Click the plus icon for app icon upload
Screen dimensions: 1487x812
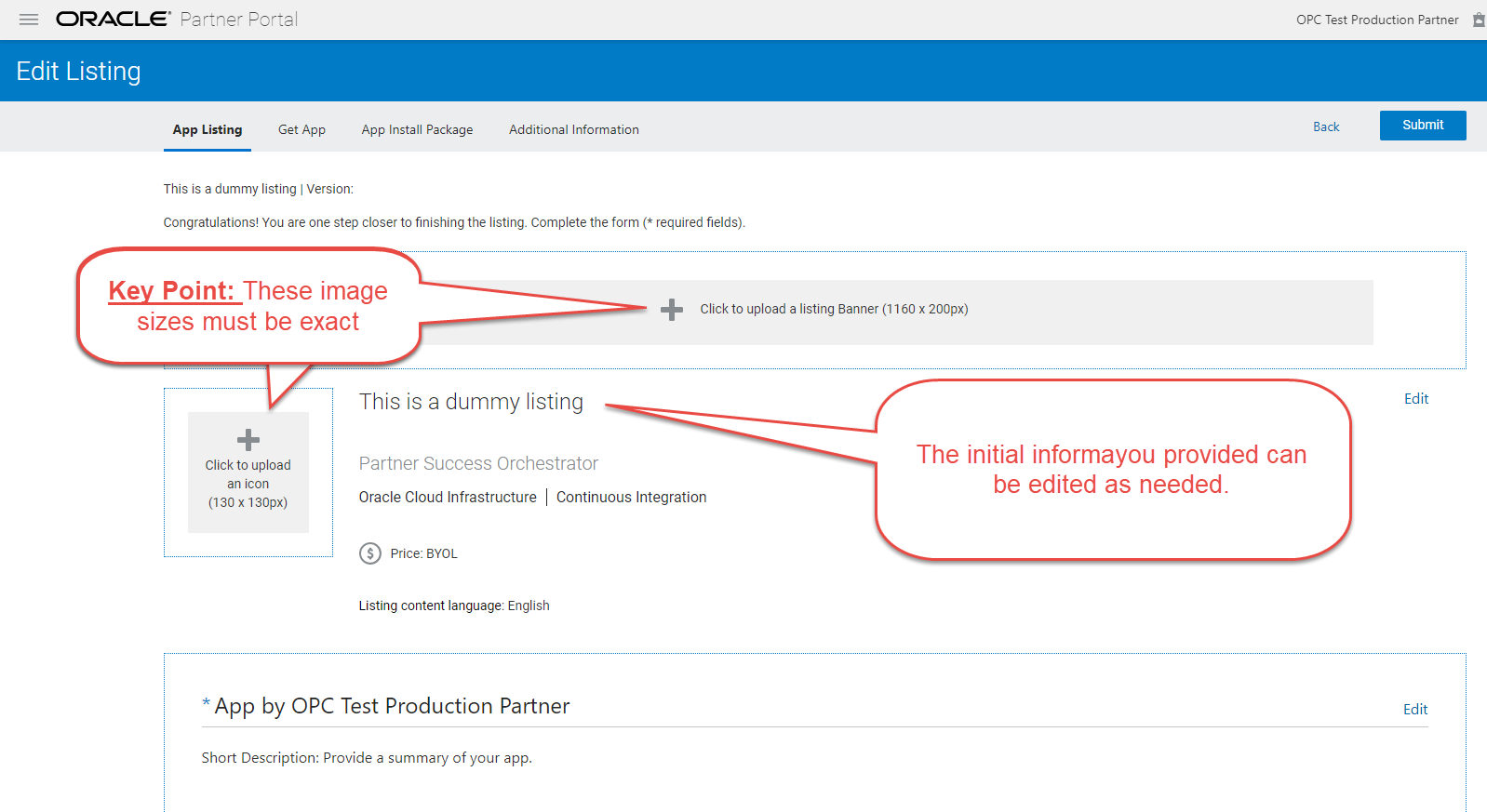point(248,440)
